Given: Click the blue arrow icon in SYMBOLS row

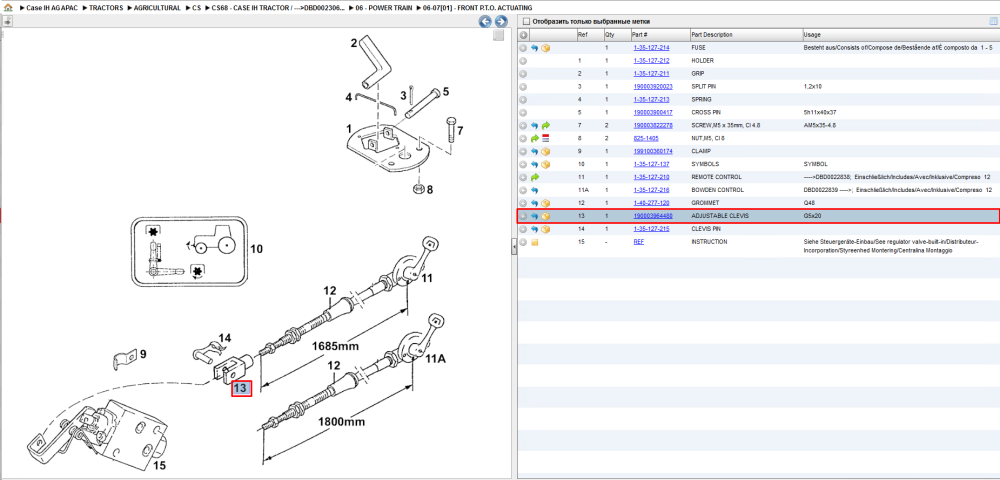Looking at the screenshot, I should click(534, 164).
